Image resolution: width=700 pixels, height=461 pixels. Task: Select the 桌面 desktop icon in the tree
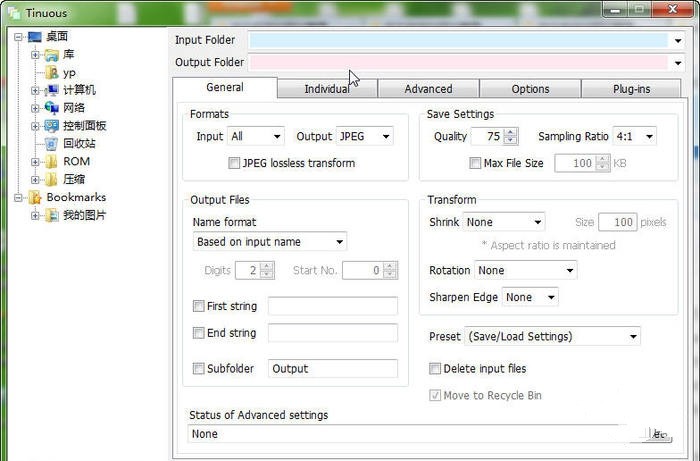pyautogui.click(x=34, y=37)
